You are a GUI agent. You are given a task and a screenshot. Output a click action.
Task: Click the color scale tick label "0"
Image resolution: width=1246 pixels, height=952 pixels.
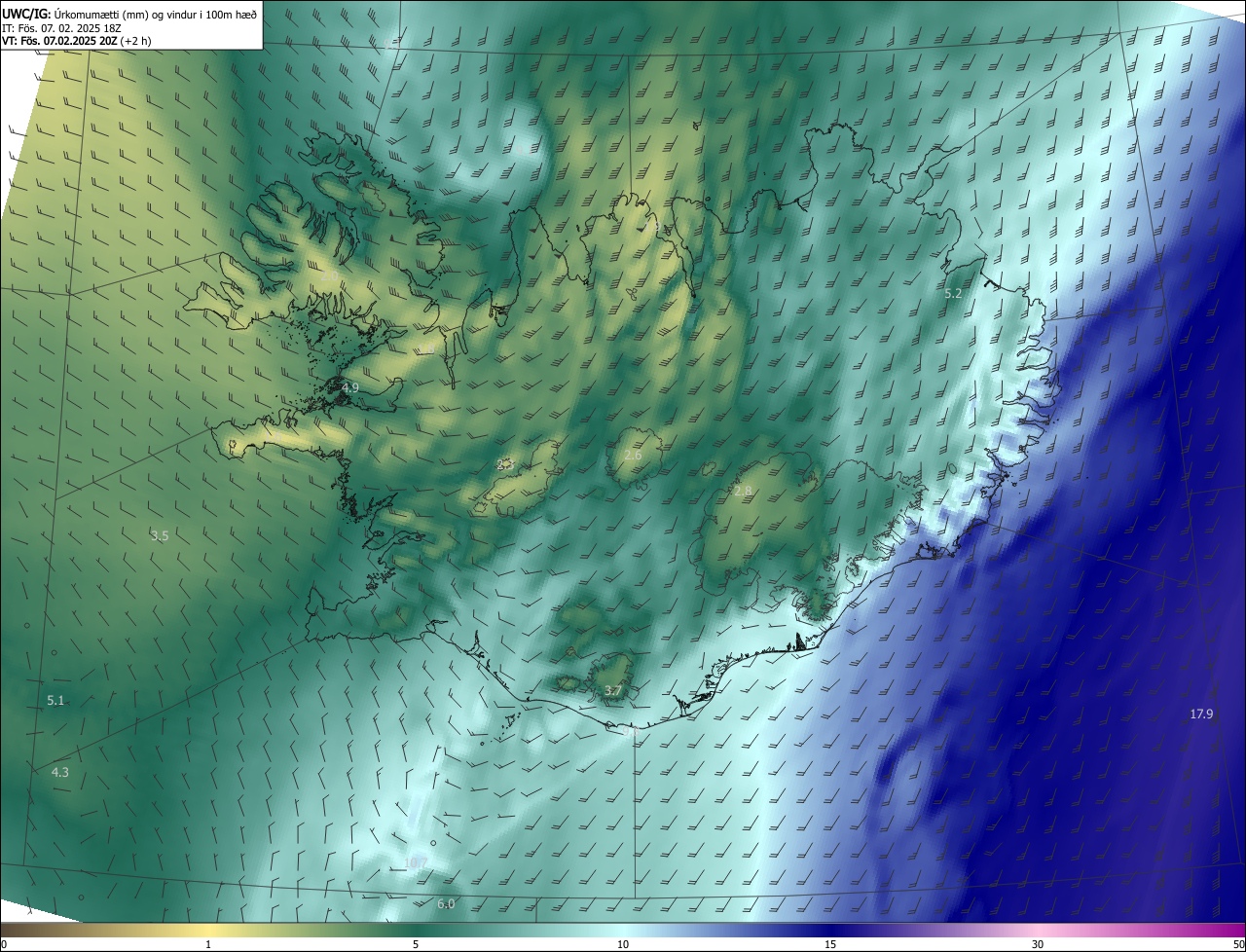[x=4, y=944]
